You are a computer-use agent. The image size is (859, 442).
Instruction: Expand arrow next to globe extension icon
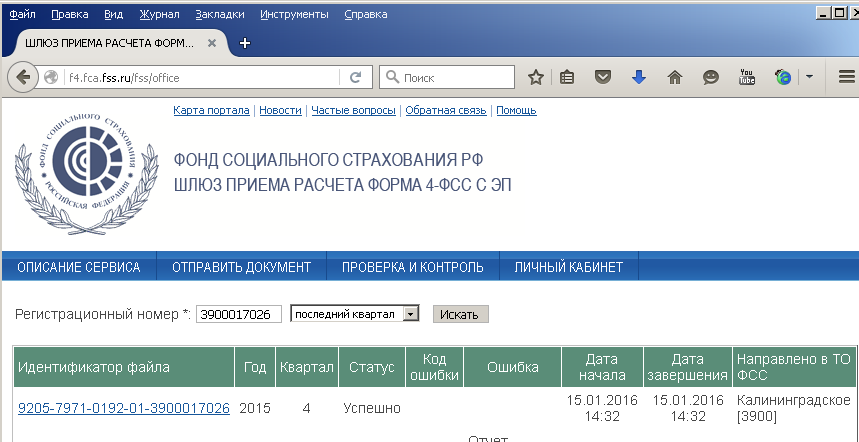[x=809, y=77]
